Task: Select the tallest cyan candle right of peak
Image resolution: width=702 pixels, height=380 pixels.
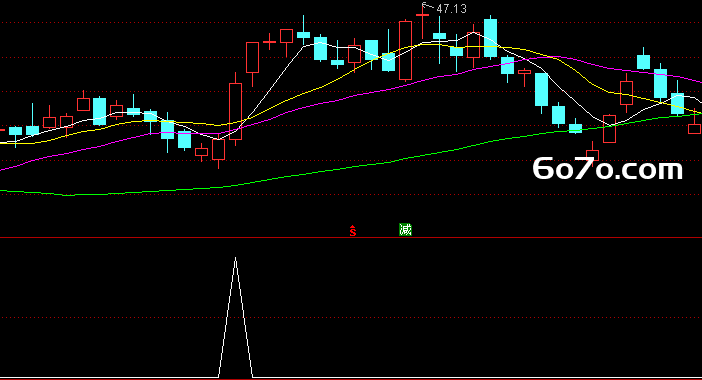Action: tap(490, 38)
